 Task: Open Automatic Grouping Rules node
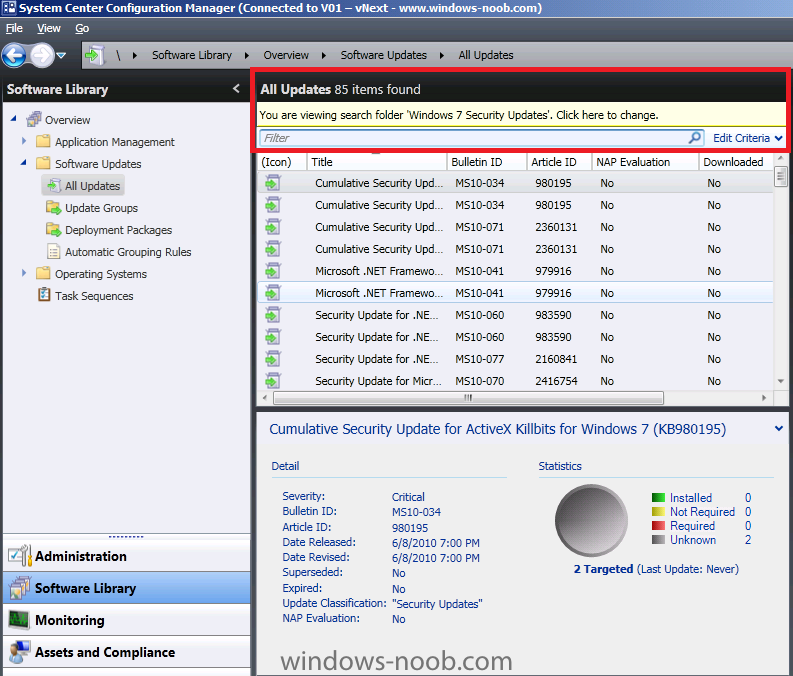point(128,252)
